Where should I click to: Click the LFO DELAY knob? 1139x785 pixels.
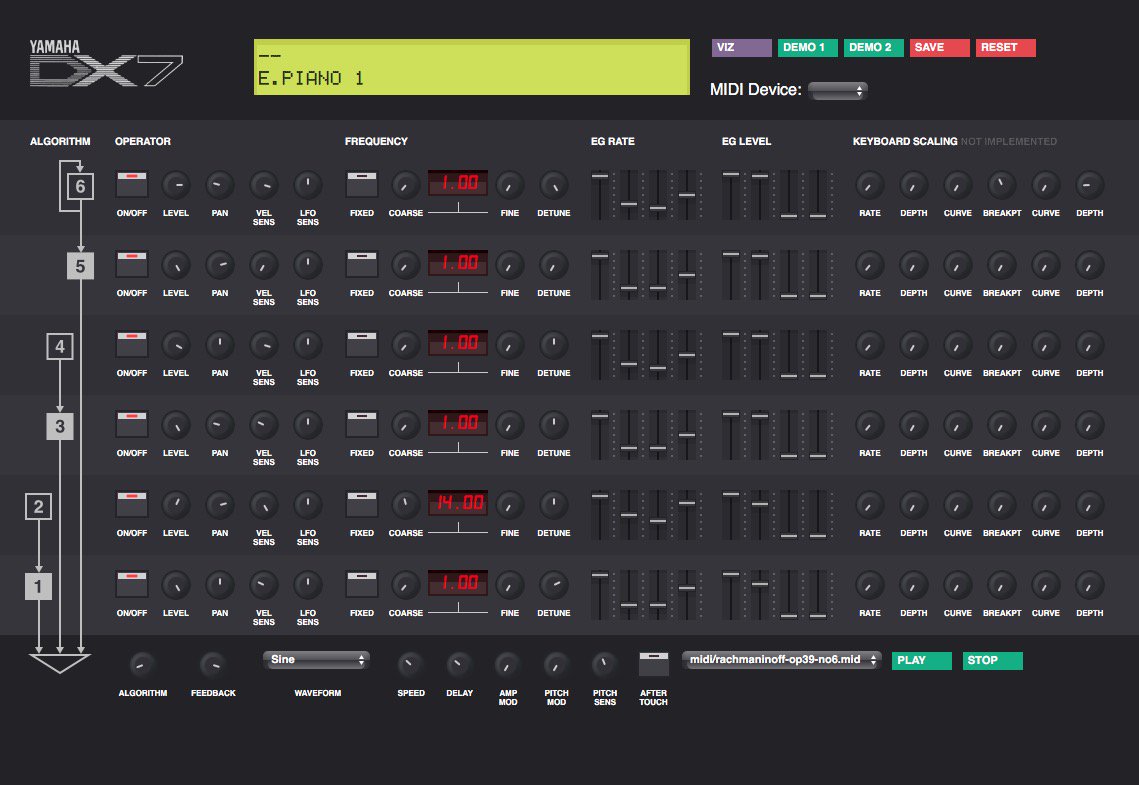pyautogui.click(x=459, y=662)
